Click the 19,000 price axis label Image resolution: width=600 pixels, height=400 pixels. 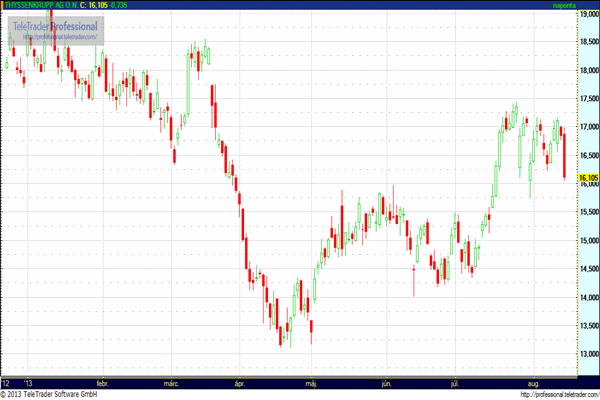pyautogui.click(x=588, y=14)
